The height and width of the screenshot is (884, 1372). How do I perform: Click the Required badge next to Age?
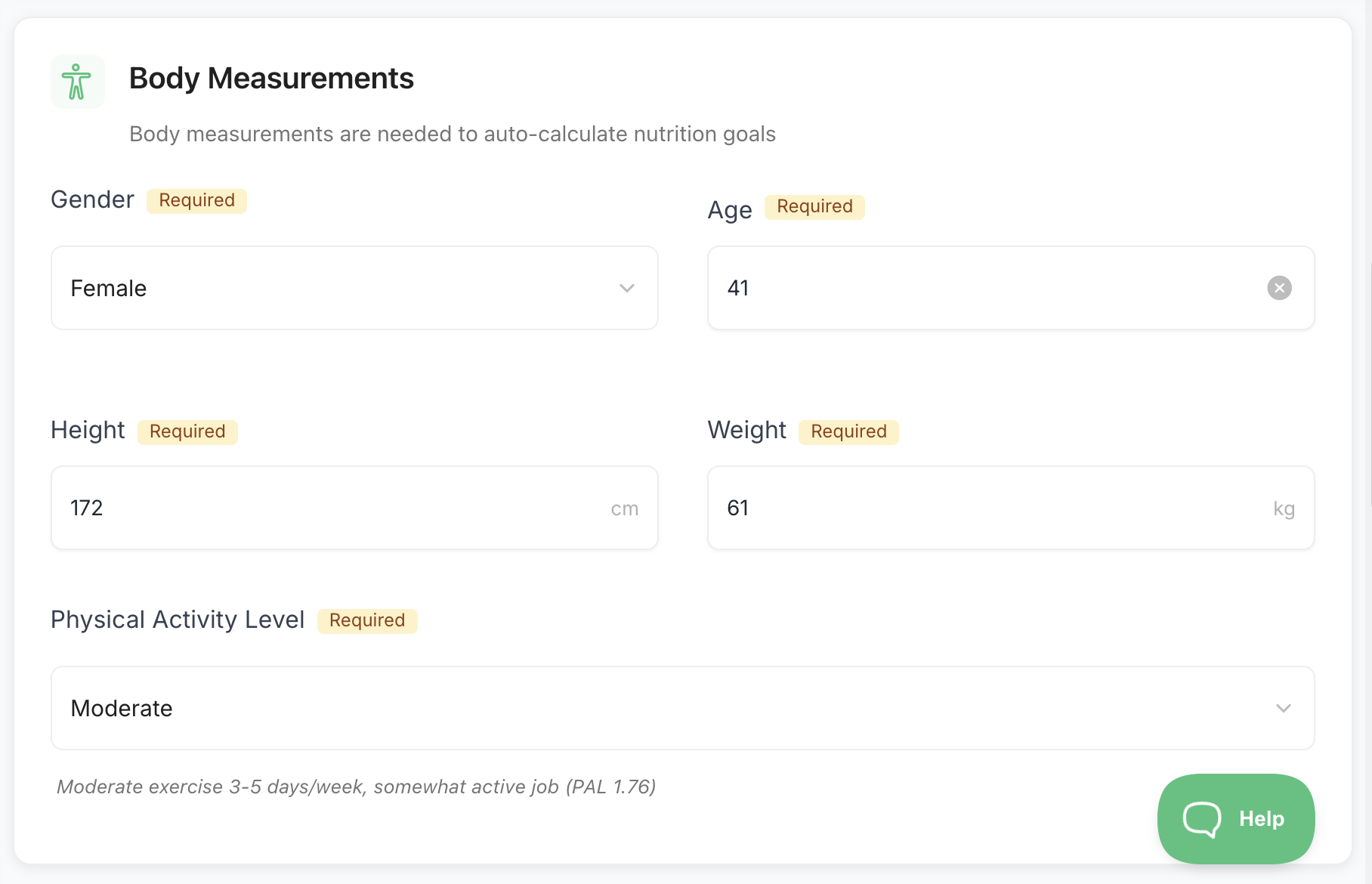tap(814, 207)
